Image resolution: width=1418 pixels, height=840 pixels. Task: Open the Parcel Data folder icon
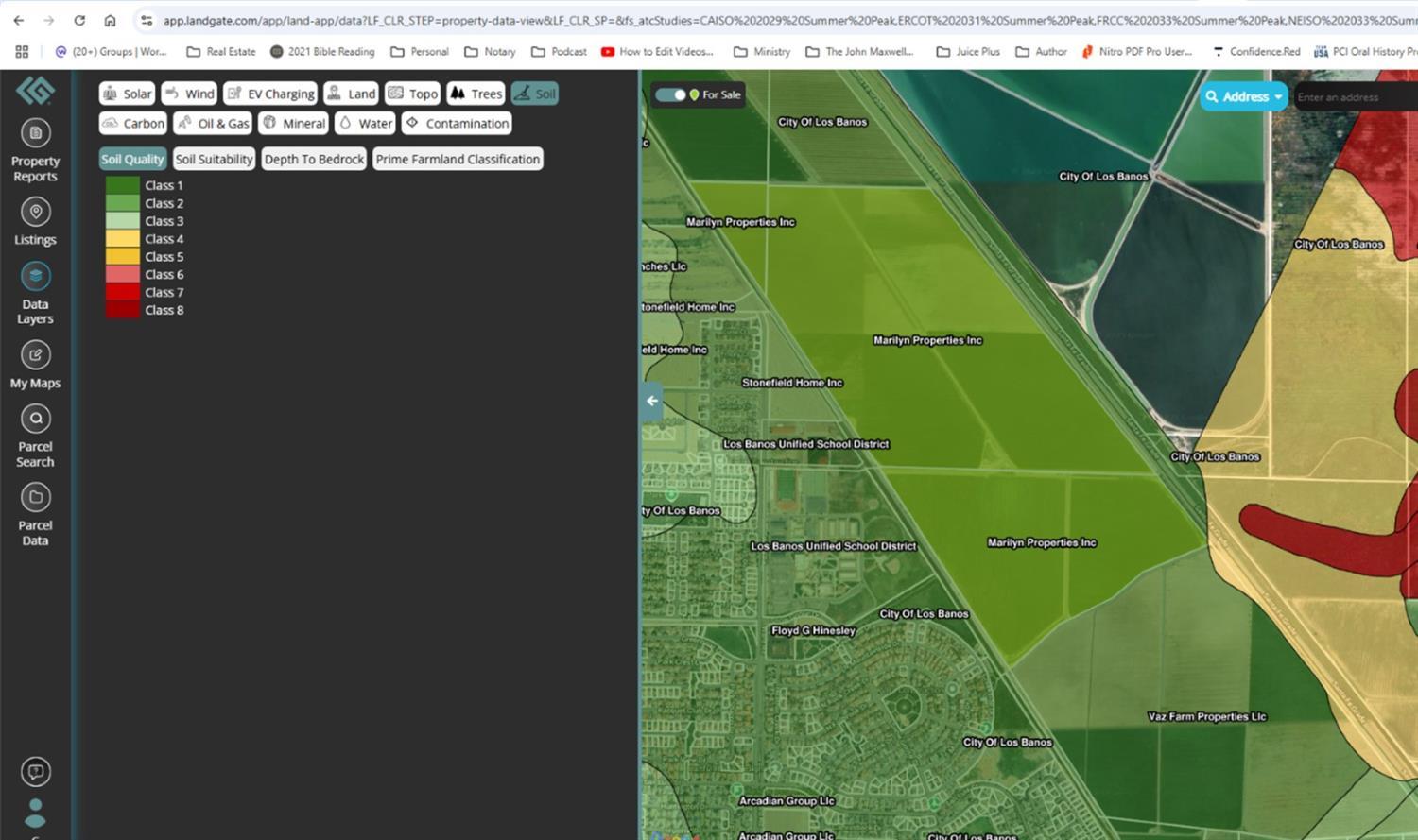click(35, 498)
